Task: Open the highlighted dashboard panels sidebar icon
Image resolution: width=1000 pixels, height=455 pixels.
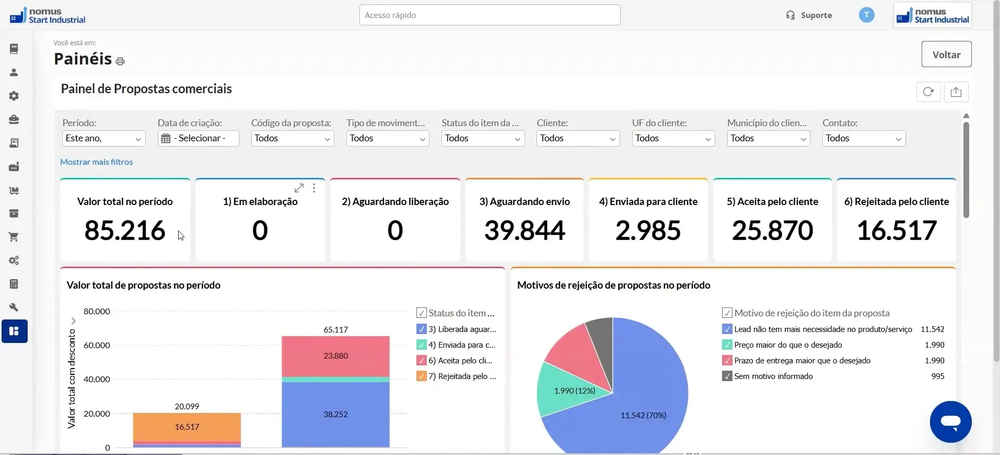Action: coord(14,331)
